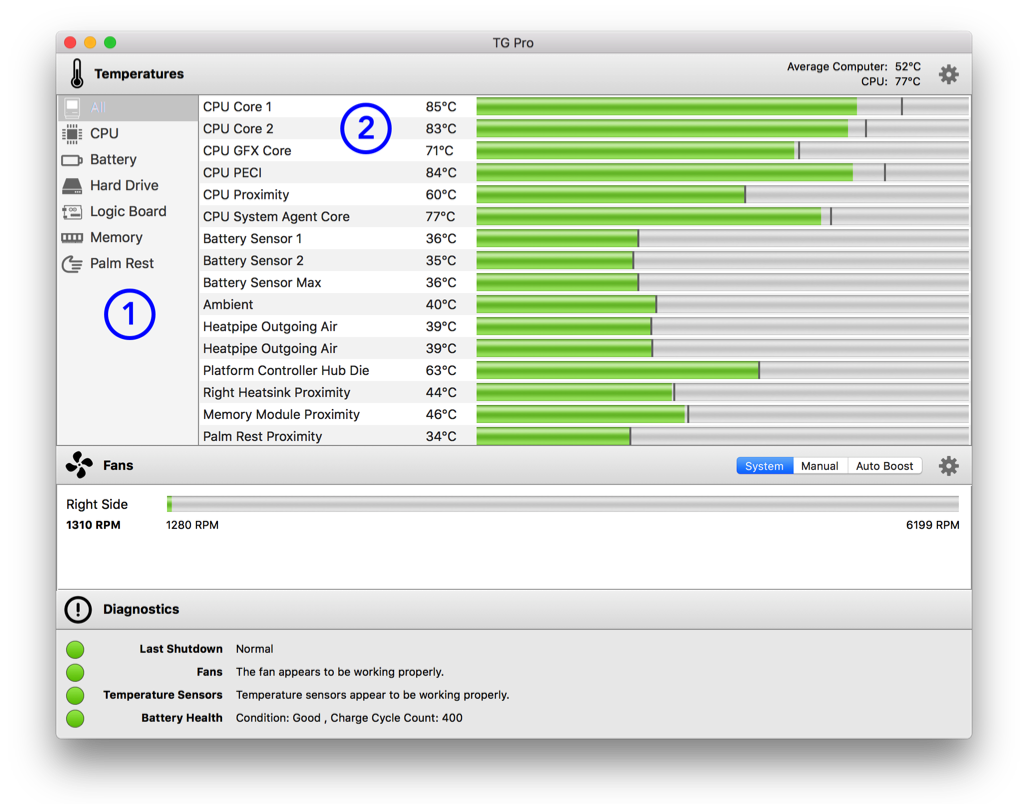Image resolution: width=1034 pixels, height=804 pixels.
Task: Click the TG Pro window title
Action: pos(513,43)
